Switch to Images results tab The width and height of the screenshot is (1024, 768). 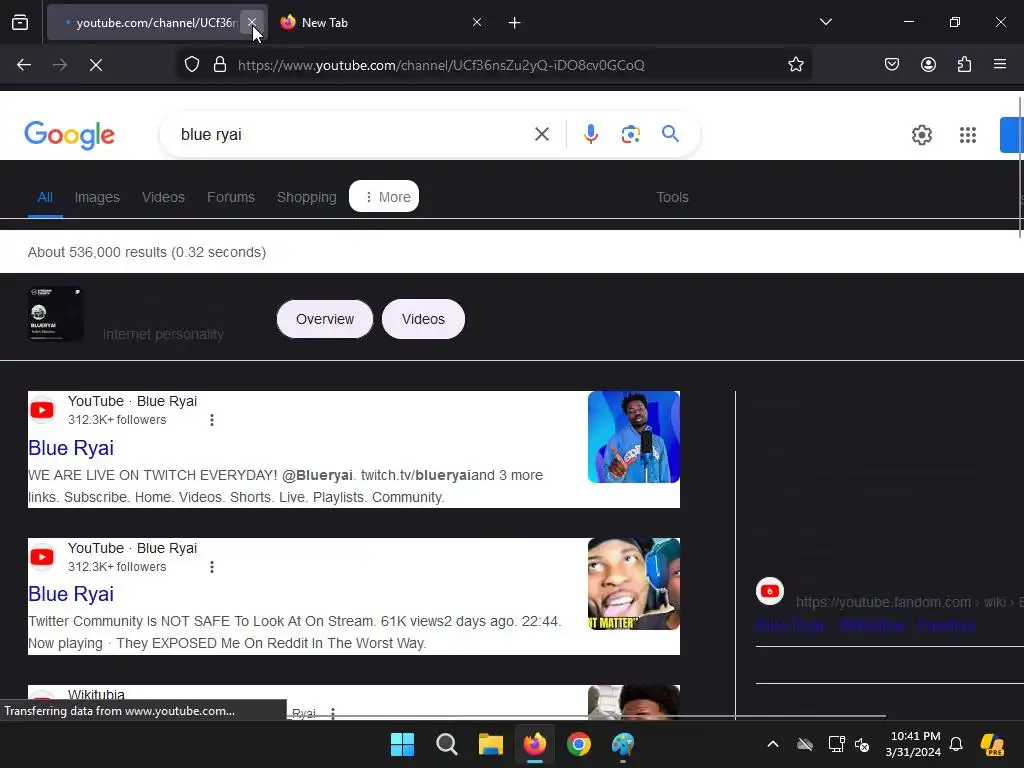97,197
